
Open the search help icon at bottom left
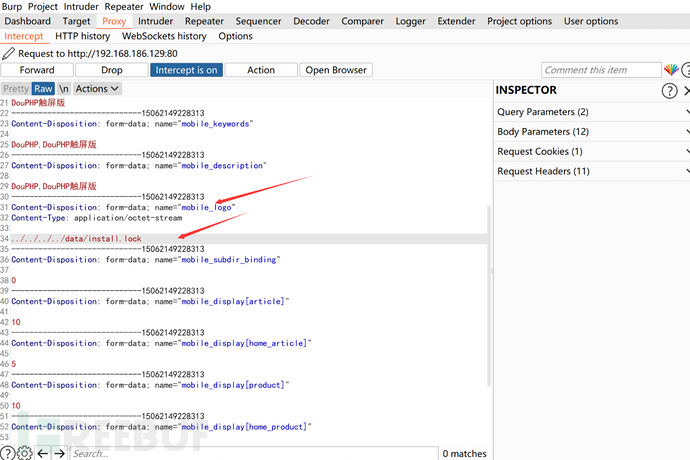(8, 453)
